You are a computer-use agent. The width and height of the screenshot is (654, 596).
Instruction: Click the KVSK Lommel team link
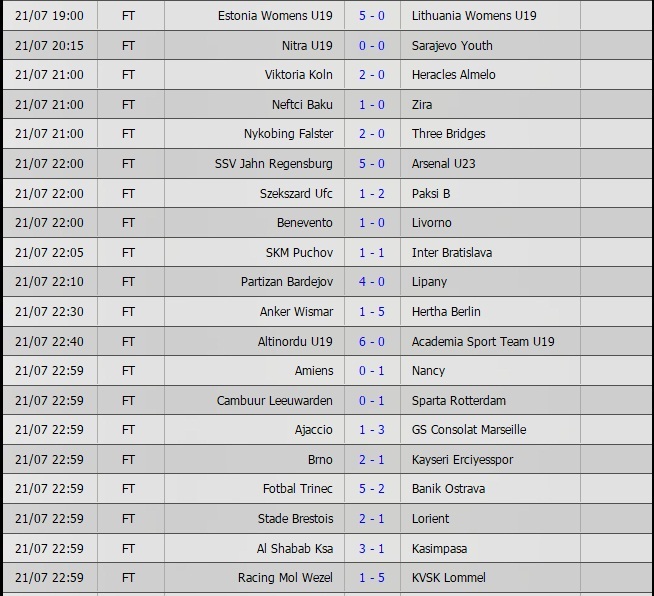(449, 578)
